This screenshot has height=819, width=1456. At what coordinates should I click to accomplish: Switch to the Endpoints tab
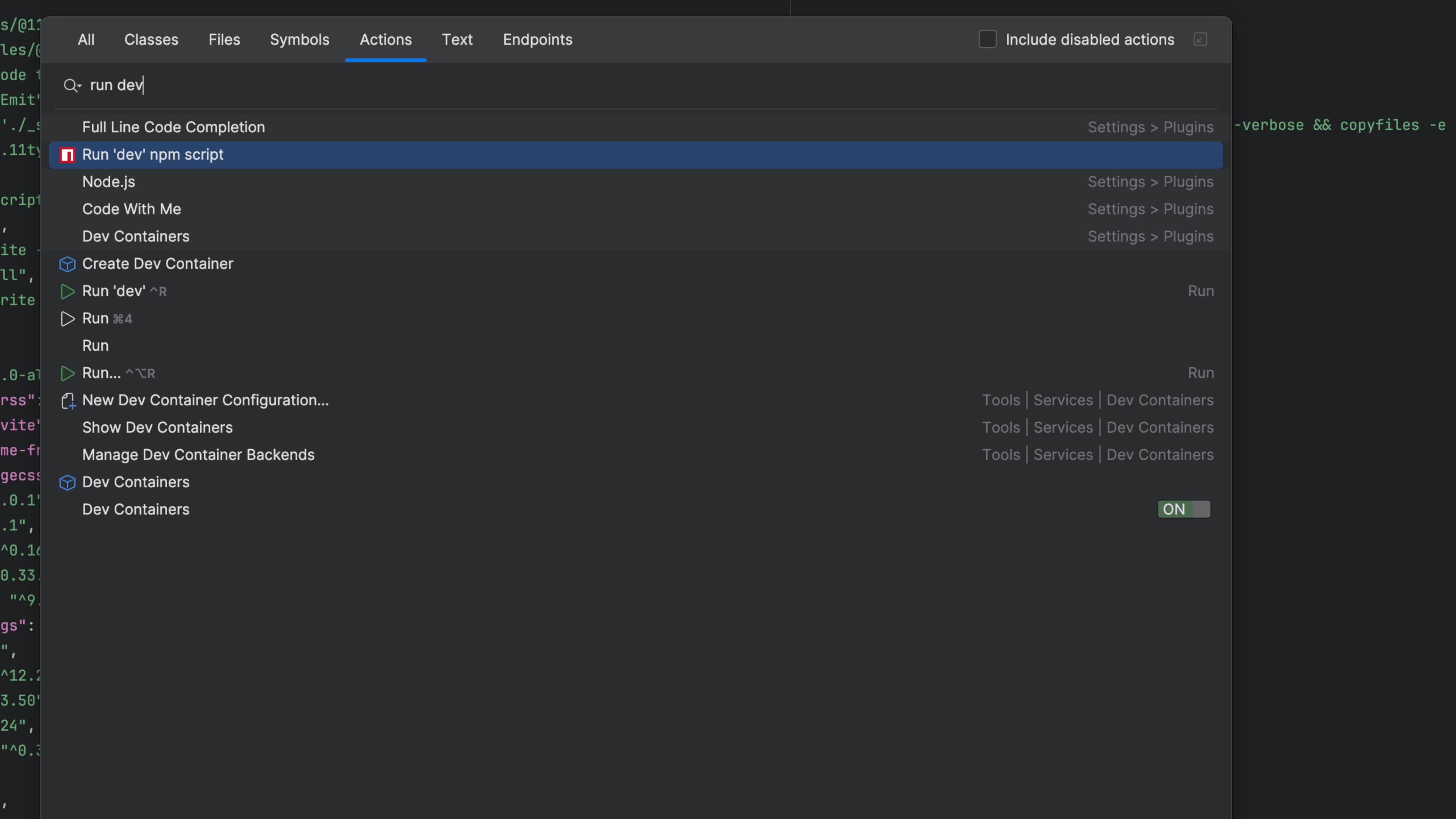coord(537,39)
